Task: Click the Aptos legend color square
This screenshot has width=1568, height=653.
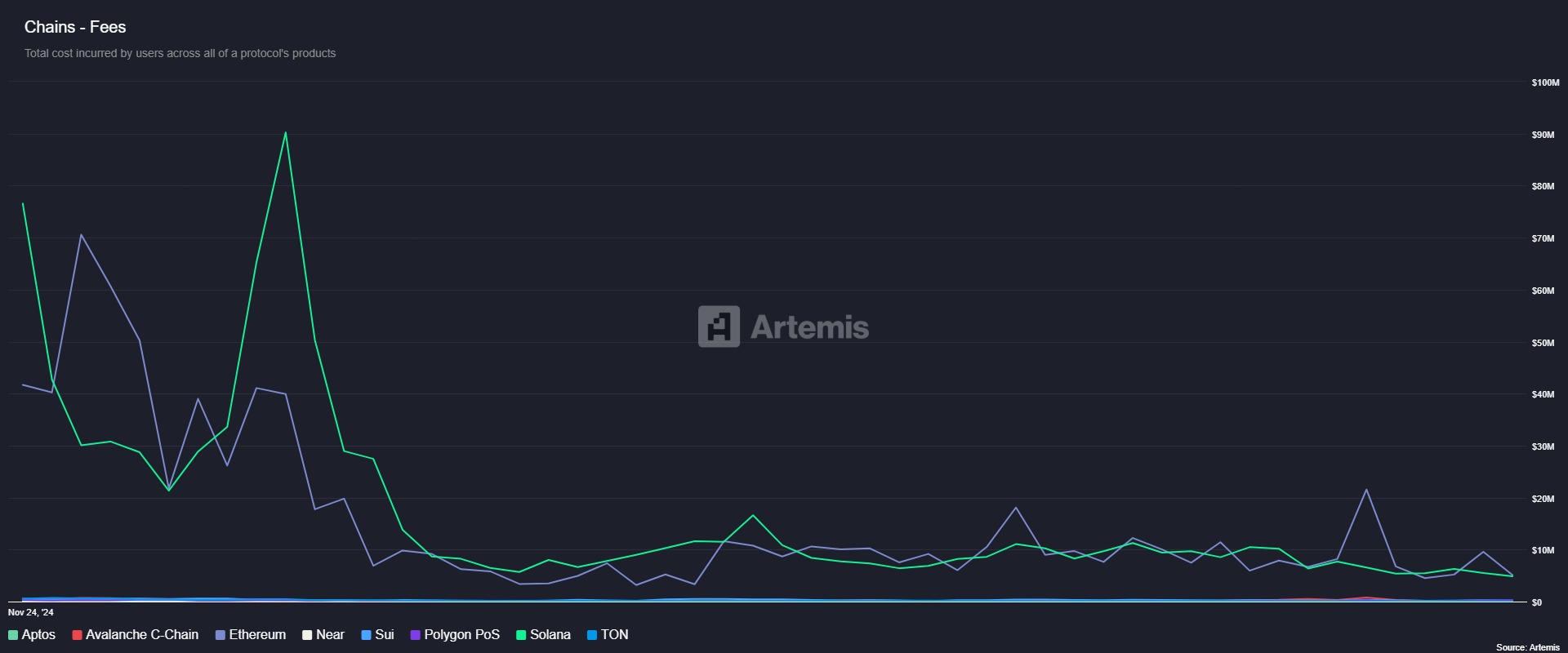Action: pos(13,635)
